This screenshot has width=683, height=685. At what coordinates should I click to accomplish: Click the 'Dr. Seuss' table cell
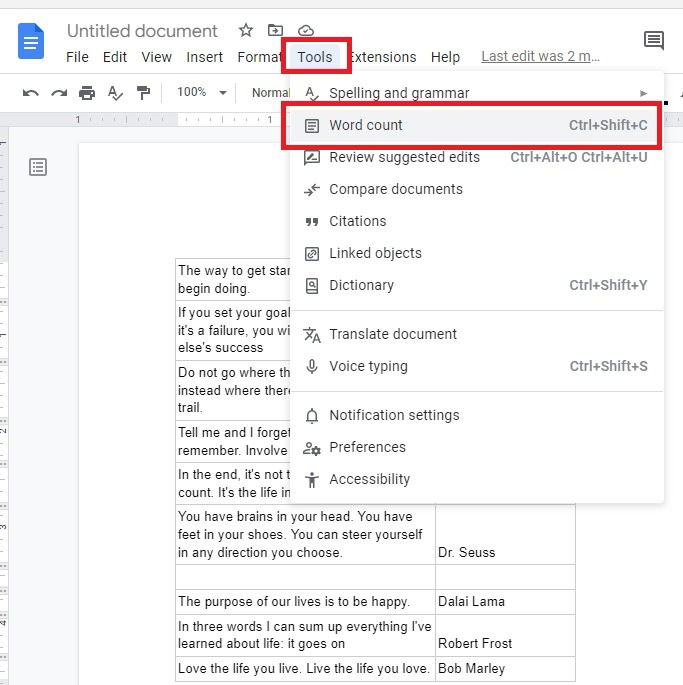point(505,534)
